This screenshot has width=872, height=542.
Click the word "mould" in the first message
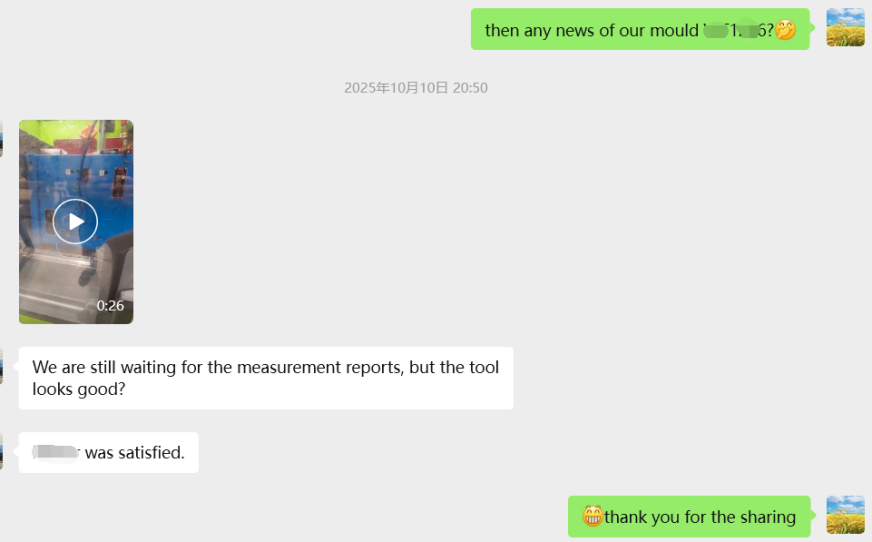(x=672, y=30)
